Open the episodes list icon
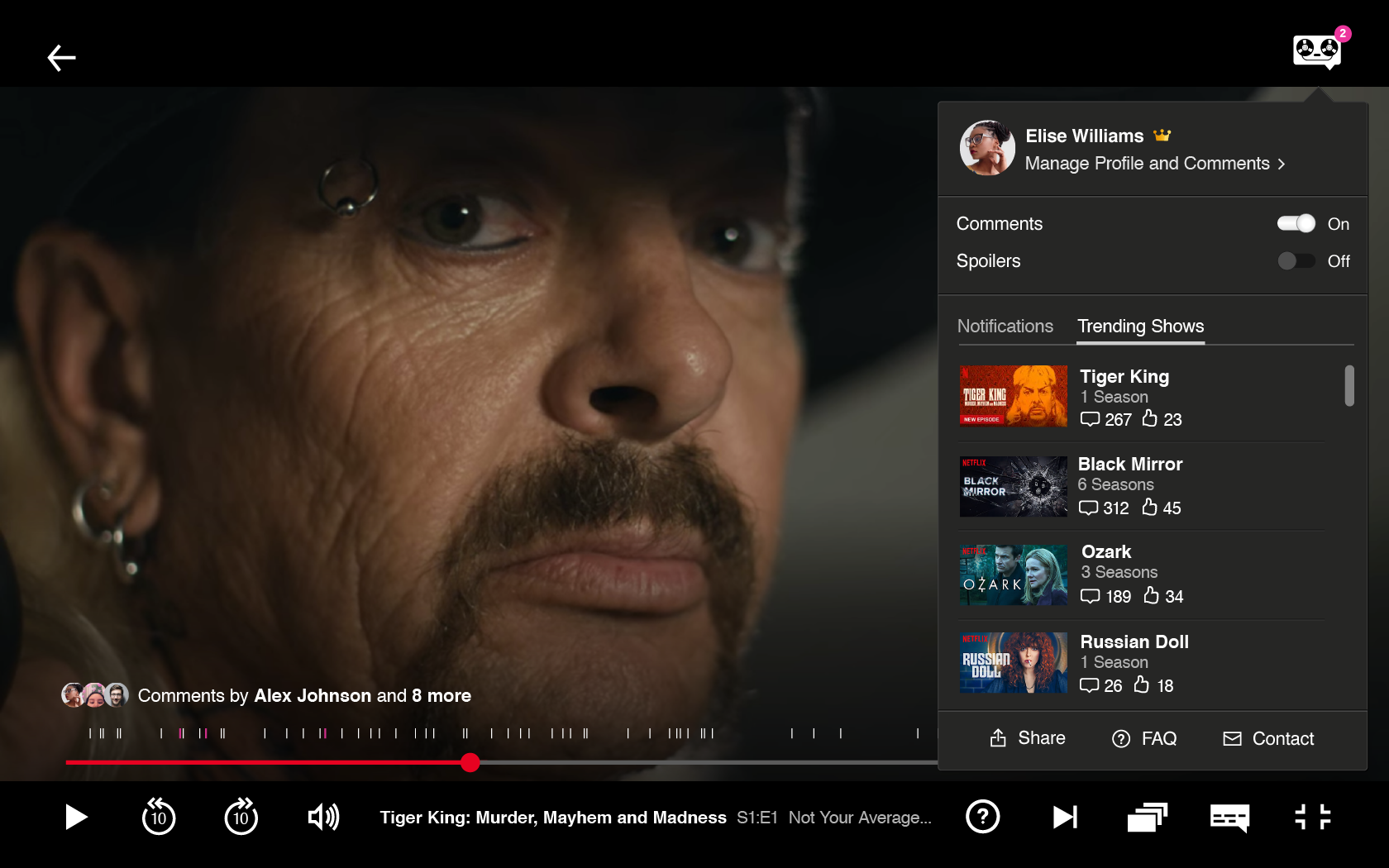This screenshot has width=1389, height=868. pos(1147,818)
